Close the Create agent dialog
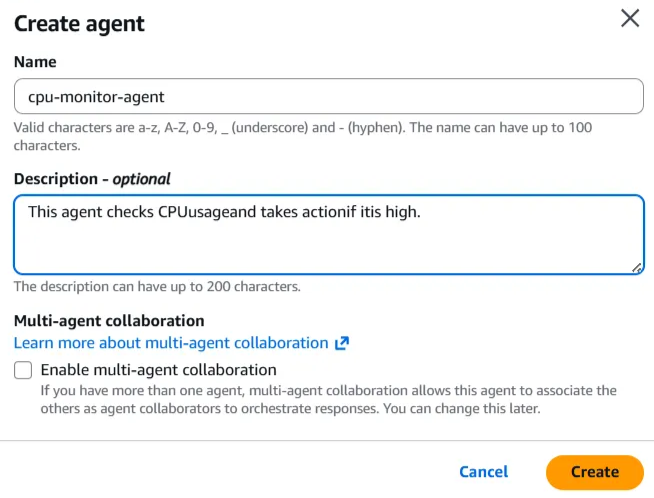 630,18
